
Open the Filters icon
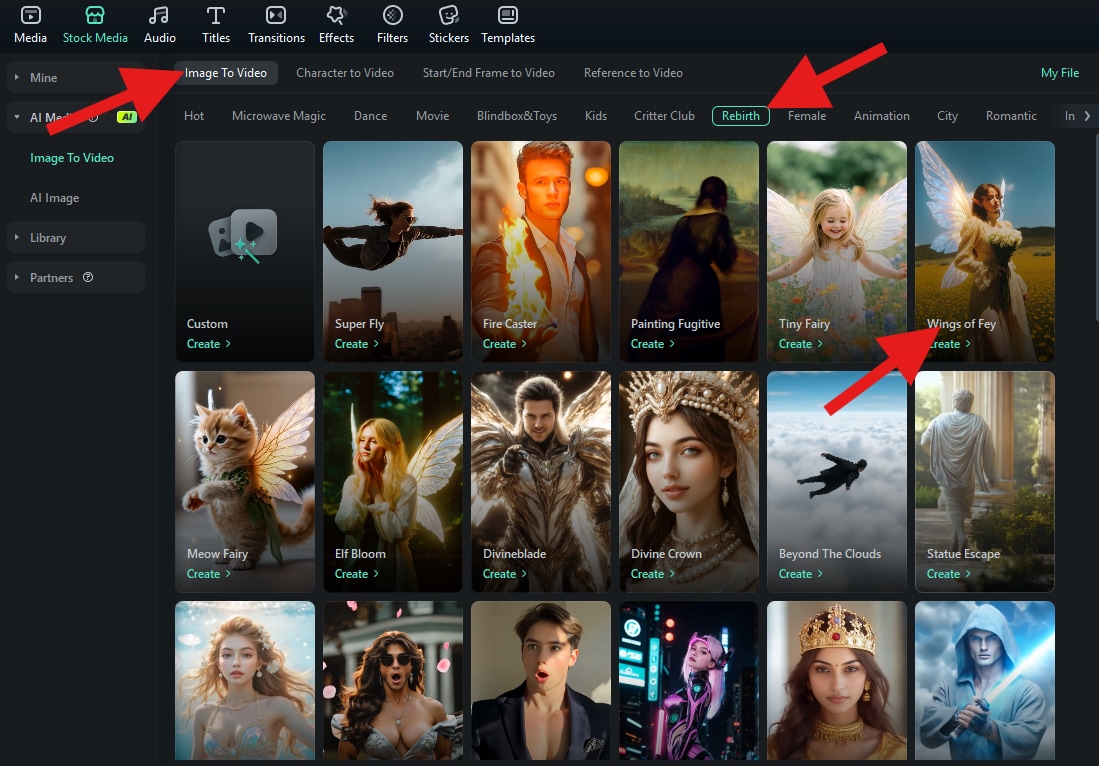[x=392, y=15]
